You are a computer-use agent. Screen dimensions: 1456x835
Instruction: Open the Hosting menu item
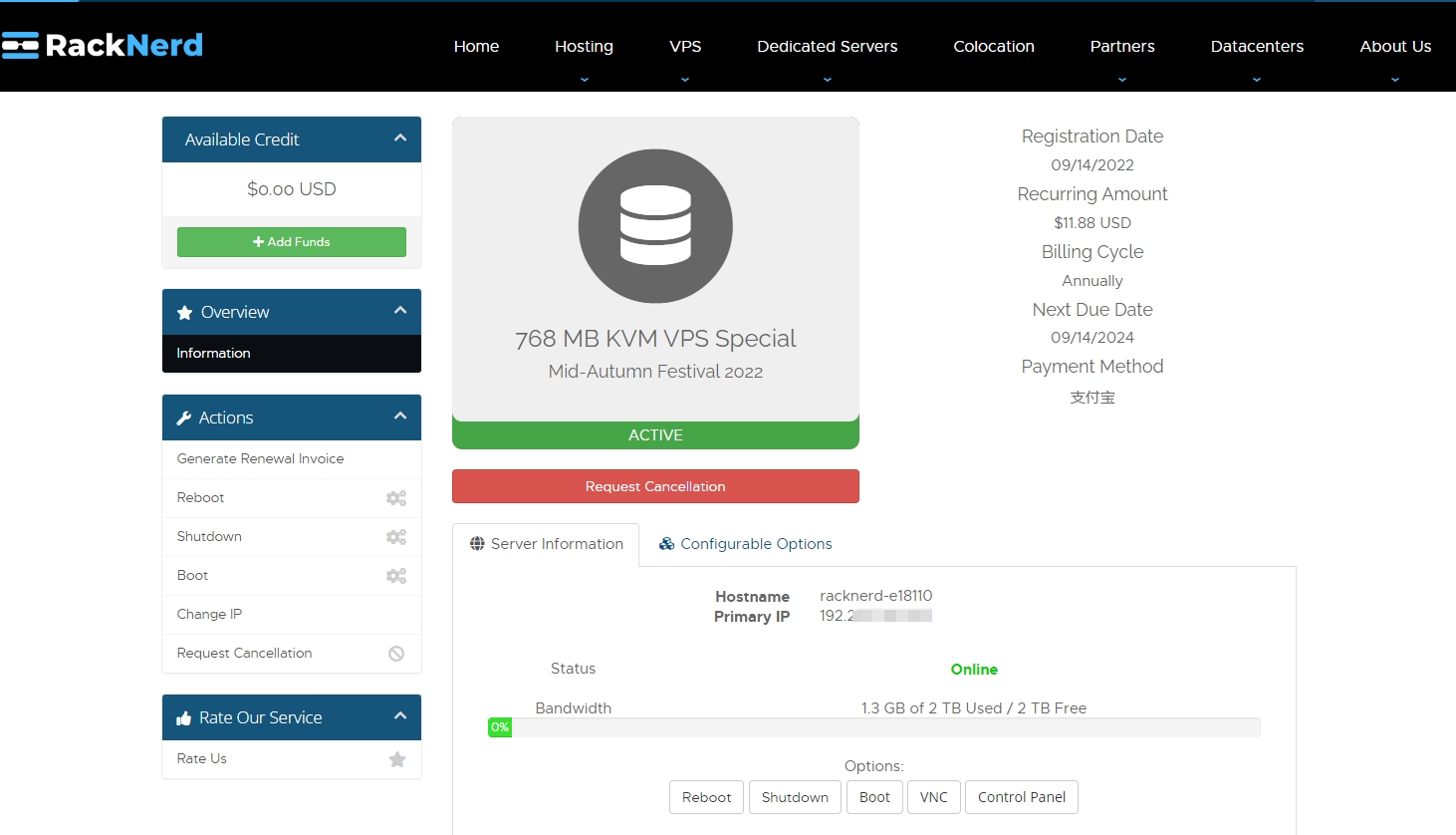584,46
